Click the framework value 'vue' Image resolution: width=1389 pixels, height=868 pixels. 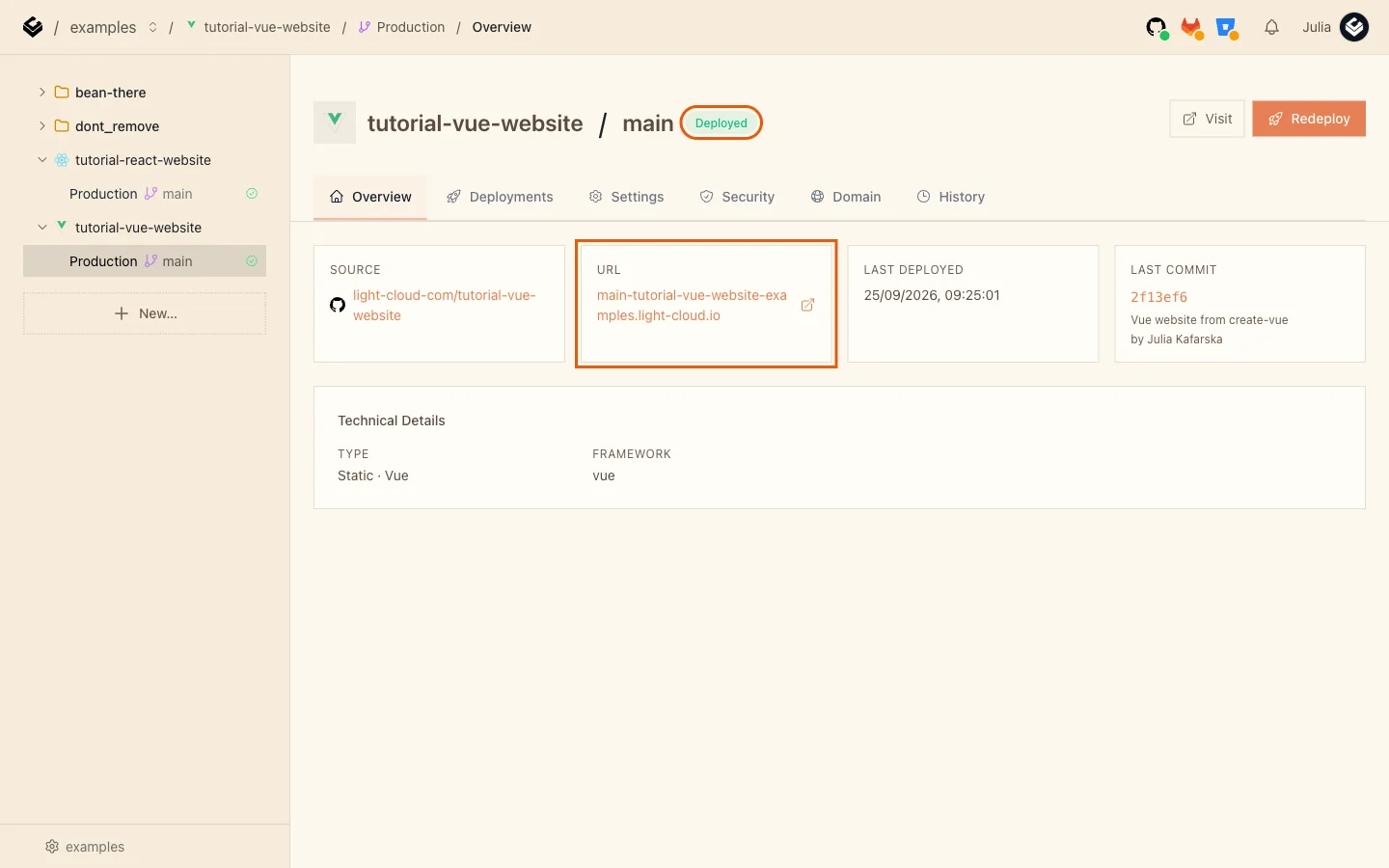(x=604, y=475)
